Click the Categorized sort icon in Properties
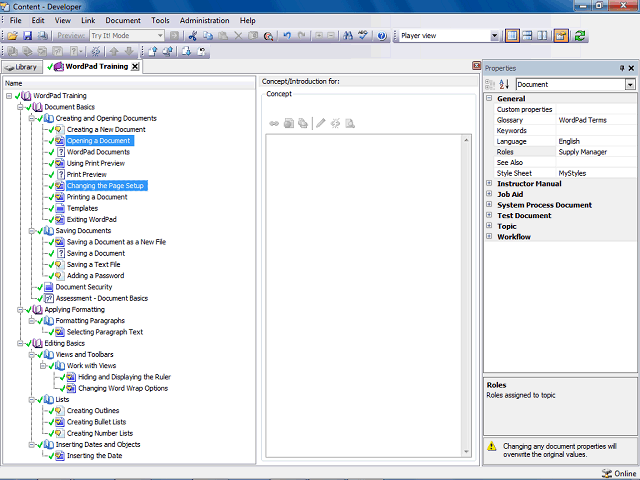The height and width of the screenshot is (480, 640). tap(490, 84)
